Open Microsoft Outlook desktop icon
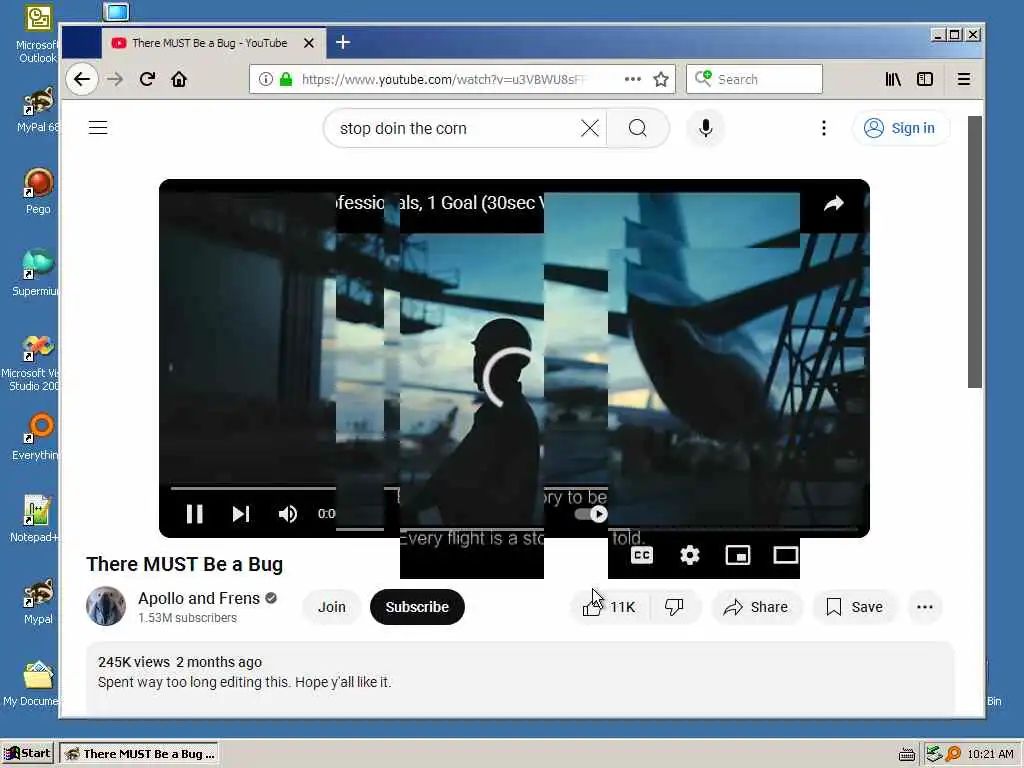Viewport: 1024px width, 768px height. point(38,34)
